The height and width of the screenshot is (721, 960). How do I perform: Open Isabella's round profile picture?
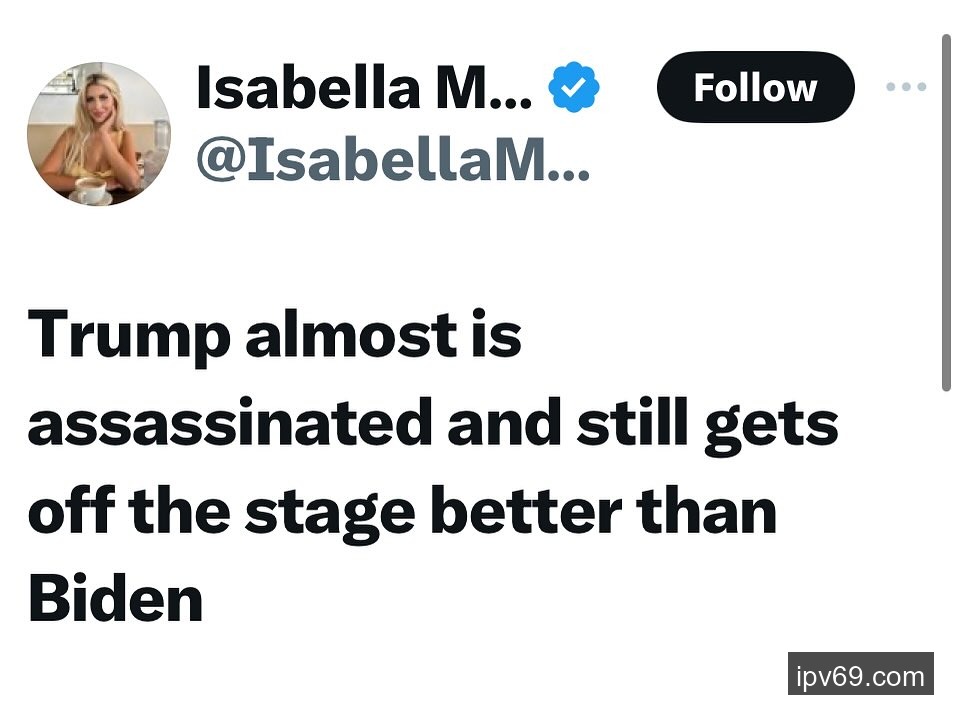(x=98, y=134)
